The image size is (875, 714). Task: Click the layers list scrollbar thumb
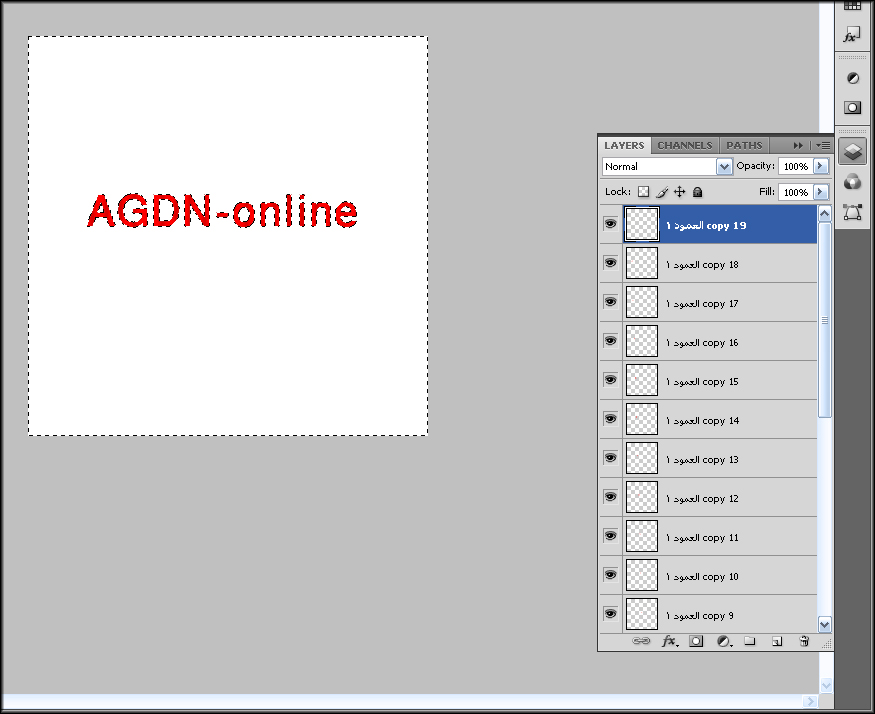pos(824,320)
